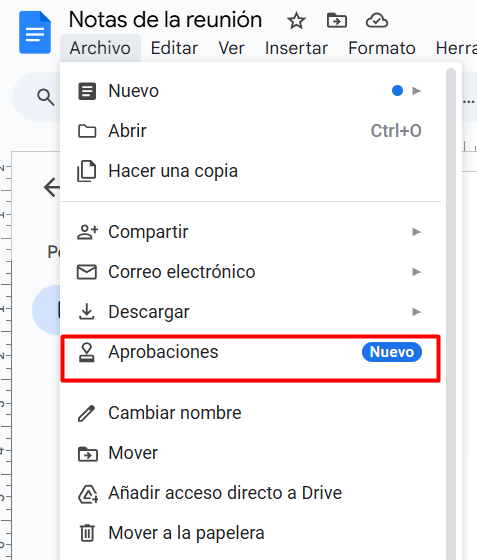Choose Hacer una copia

pos(250,171)
